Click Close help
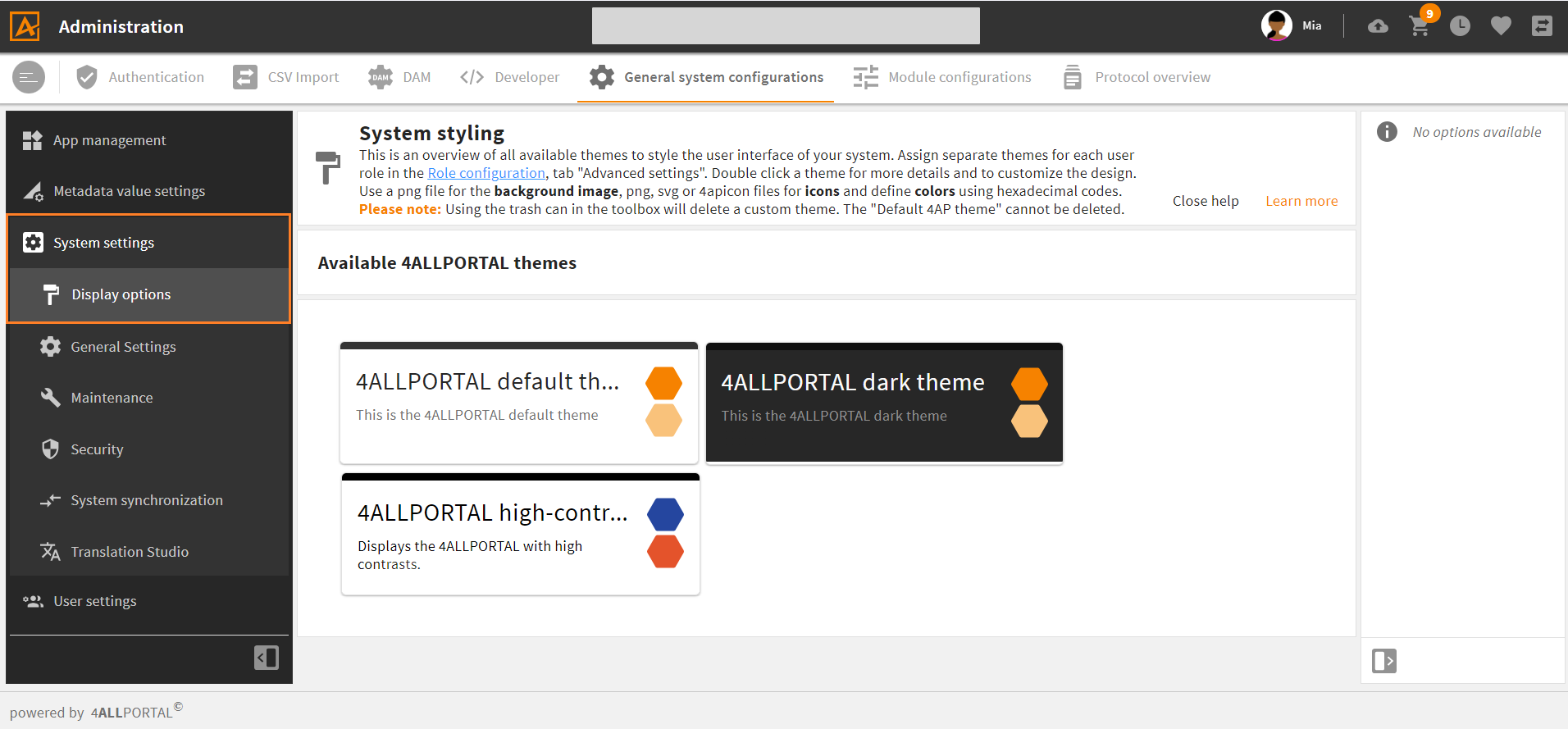 (1206, 201)
